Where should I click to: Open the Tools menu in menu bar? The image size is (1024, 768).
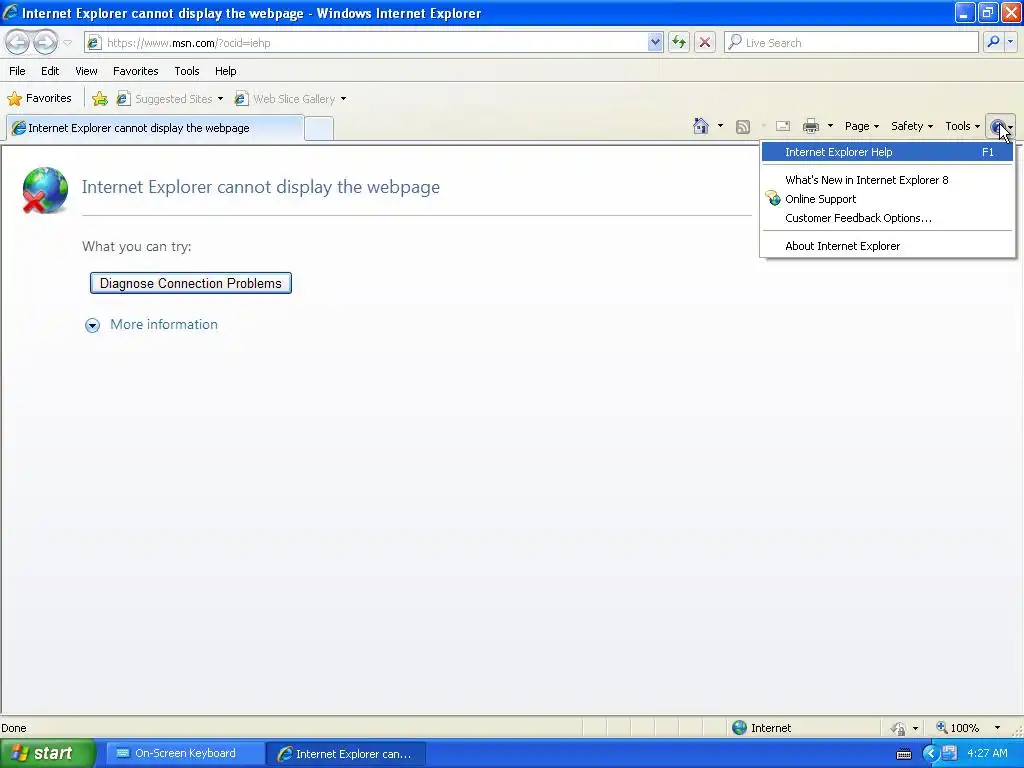pyautogui.click(x=187, y=71)
